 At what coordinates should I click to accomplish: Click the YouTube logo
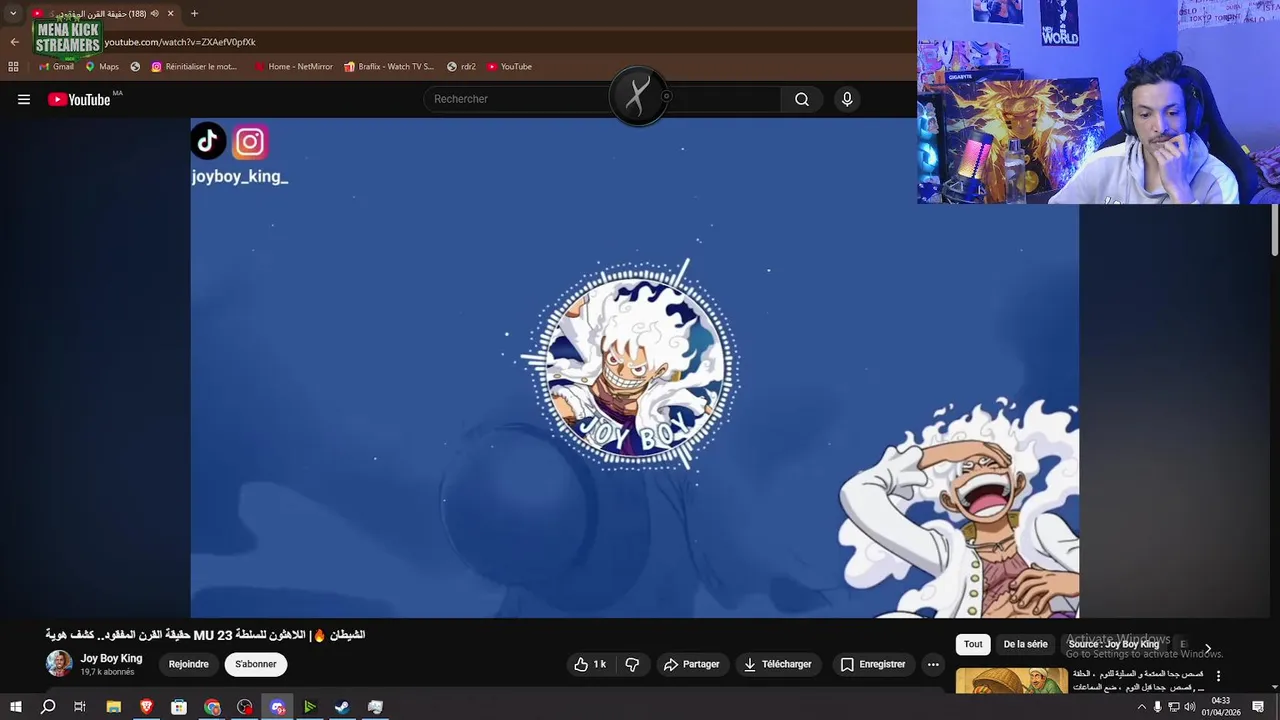[79, 99]
